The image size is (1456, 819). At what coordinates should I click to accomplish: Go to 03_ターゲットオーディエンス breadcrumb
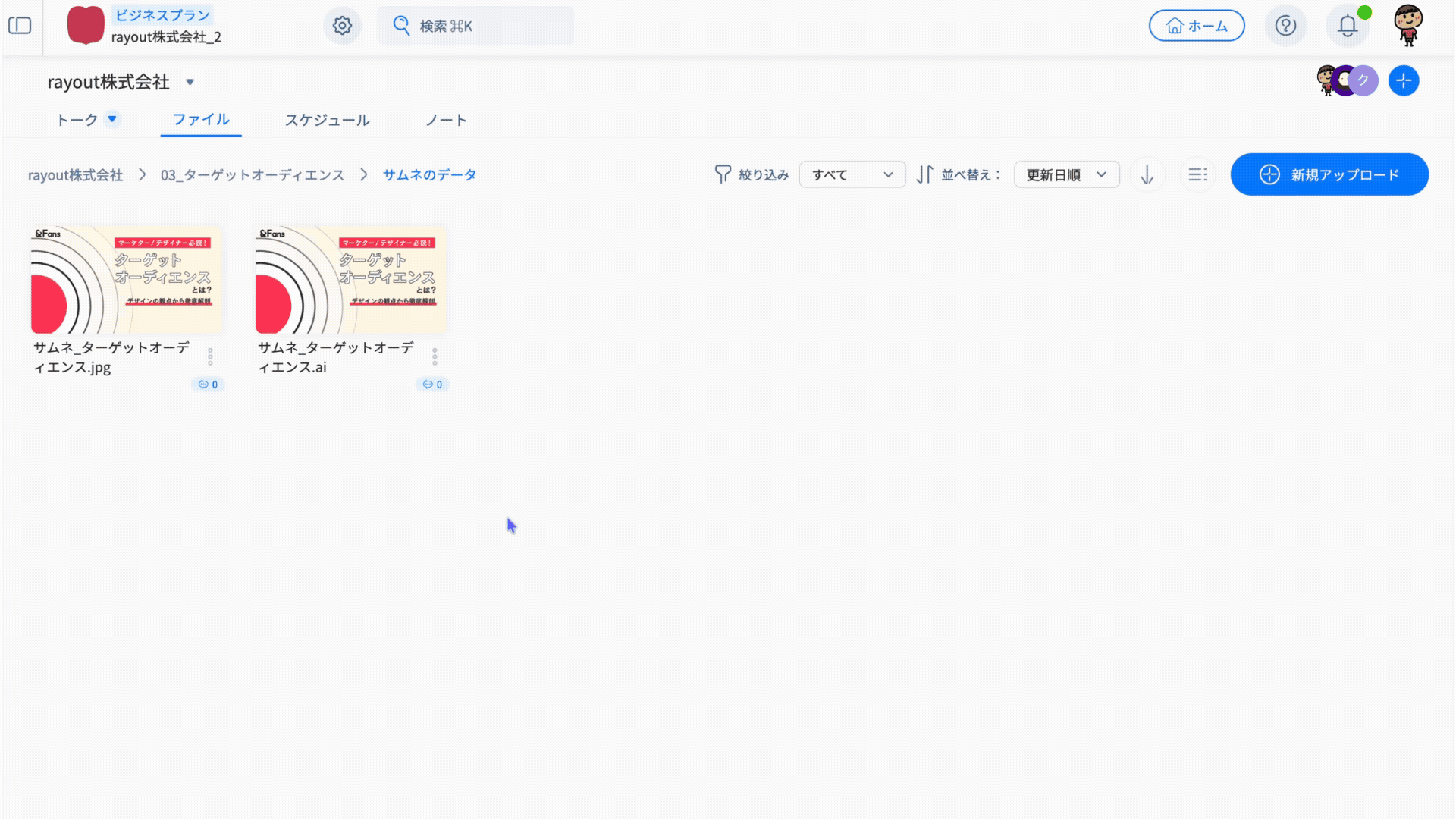tap(252, 175)
